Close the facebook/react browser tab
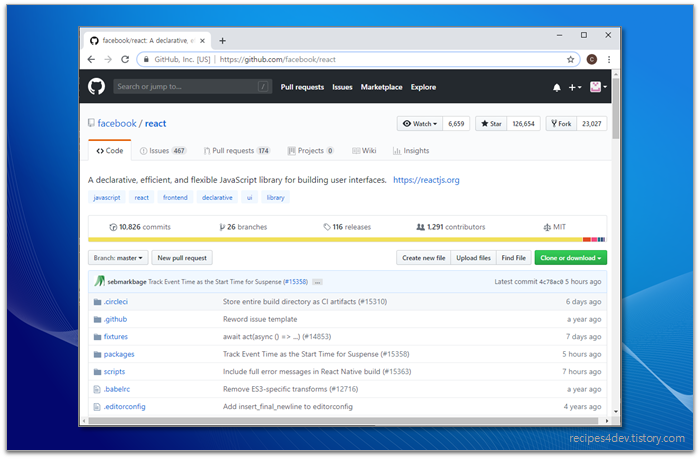The image size is (700, 460). pyautogui.click(x=202, y=41)
